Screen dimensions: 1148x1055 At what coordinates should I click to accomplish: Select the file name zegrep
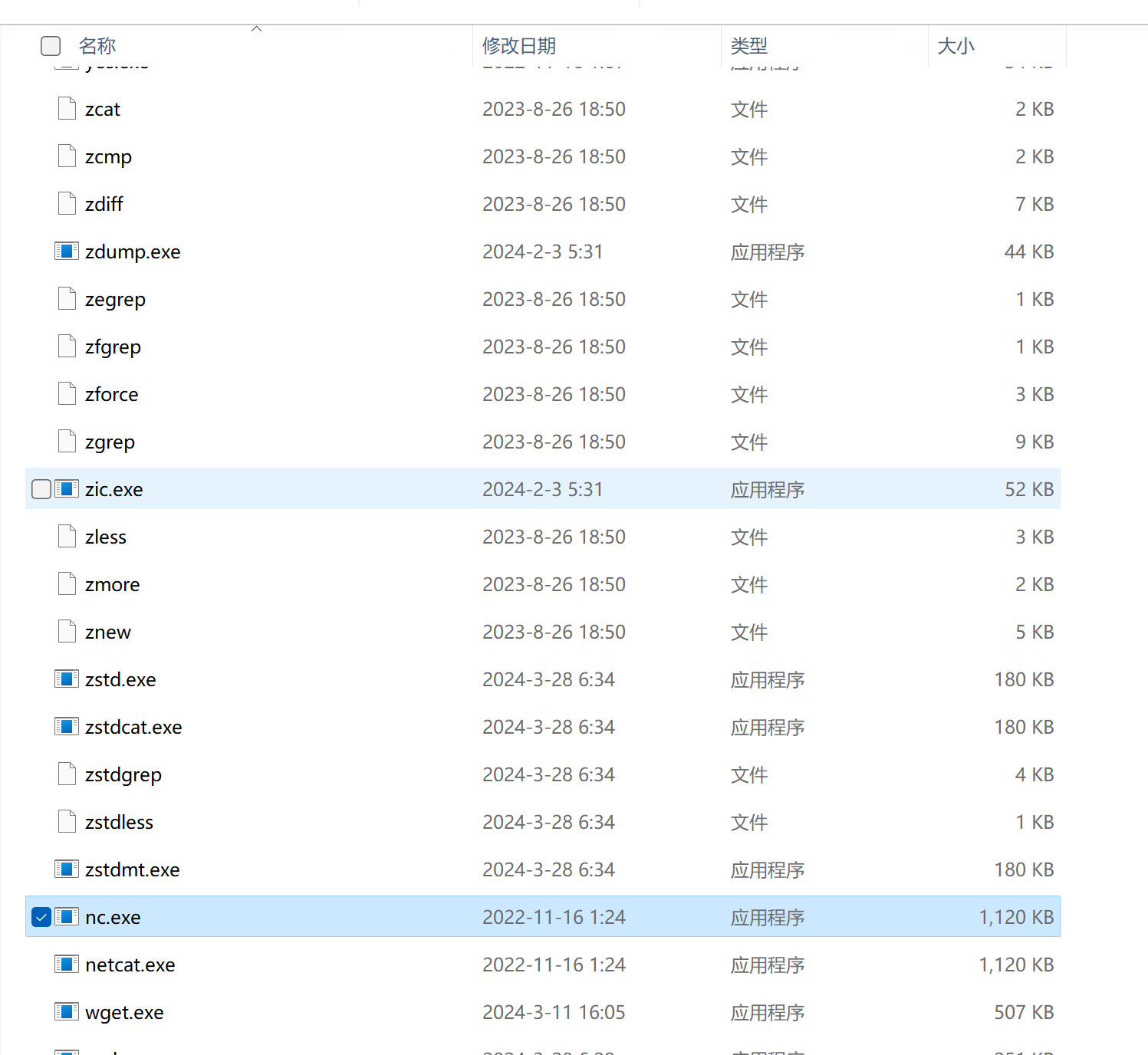coord(115,299)
